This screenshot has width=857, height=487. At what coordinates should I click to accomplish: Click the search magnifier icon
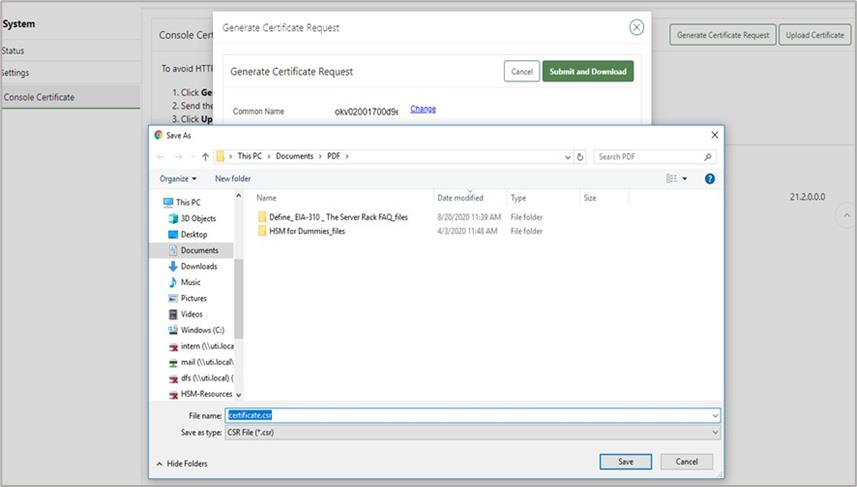tap(708, 157)
